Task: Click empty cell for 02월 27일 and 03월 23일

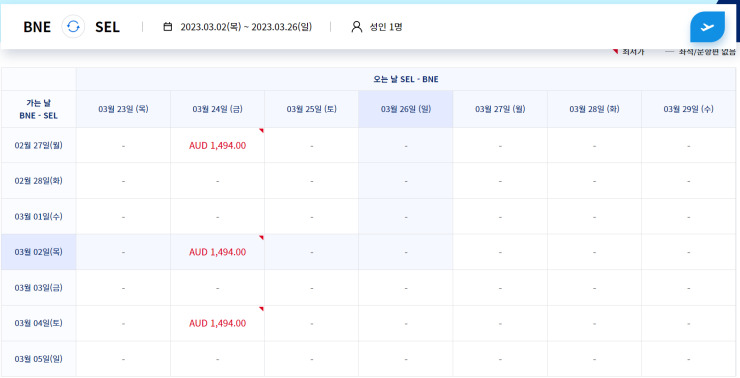Action: click(x=123, y=145)
